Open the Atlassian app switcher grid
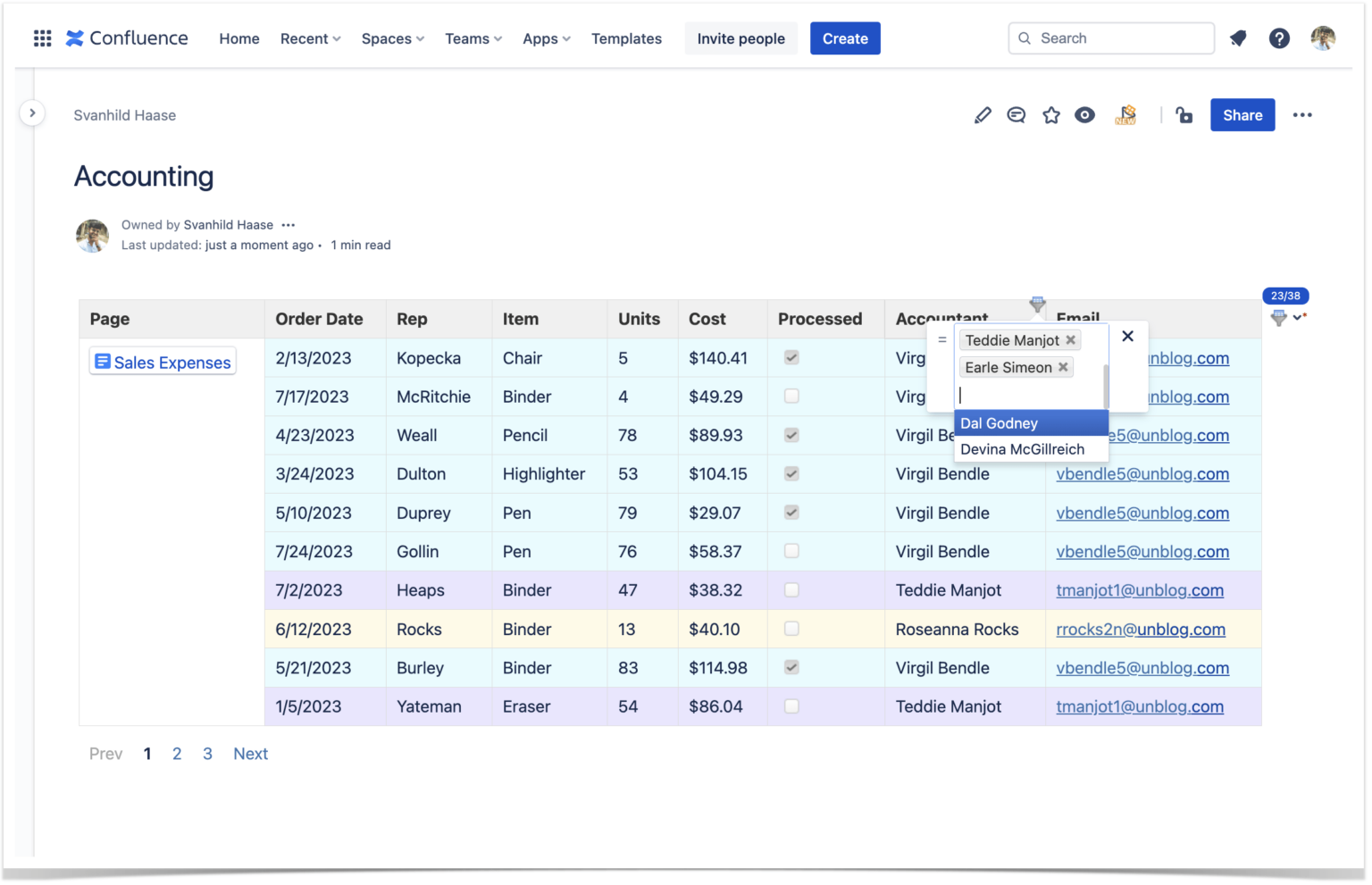Viewport: 1372px width, 885px height. click(x=42, y=38)
